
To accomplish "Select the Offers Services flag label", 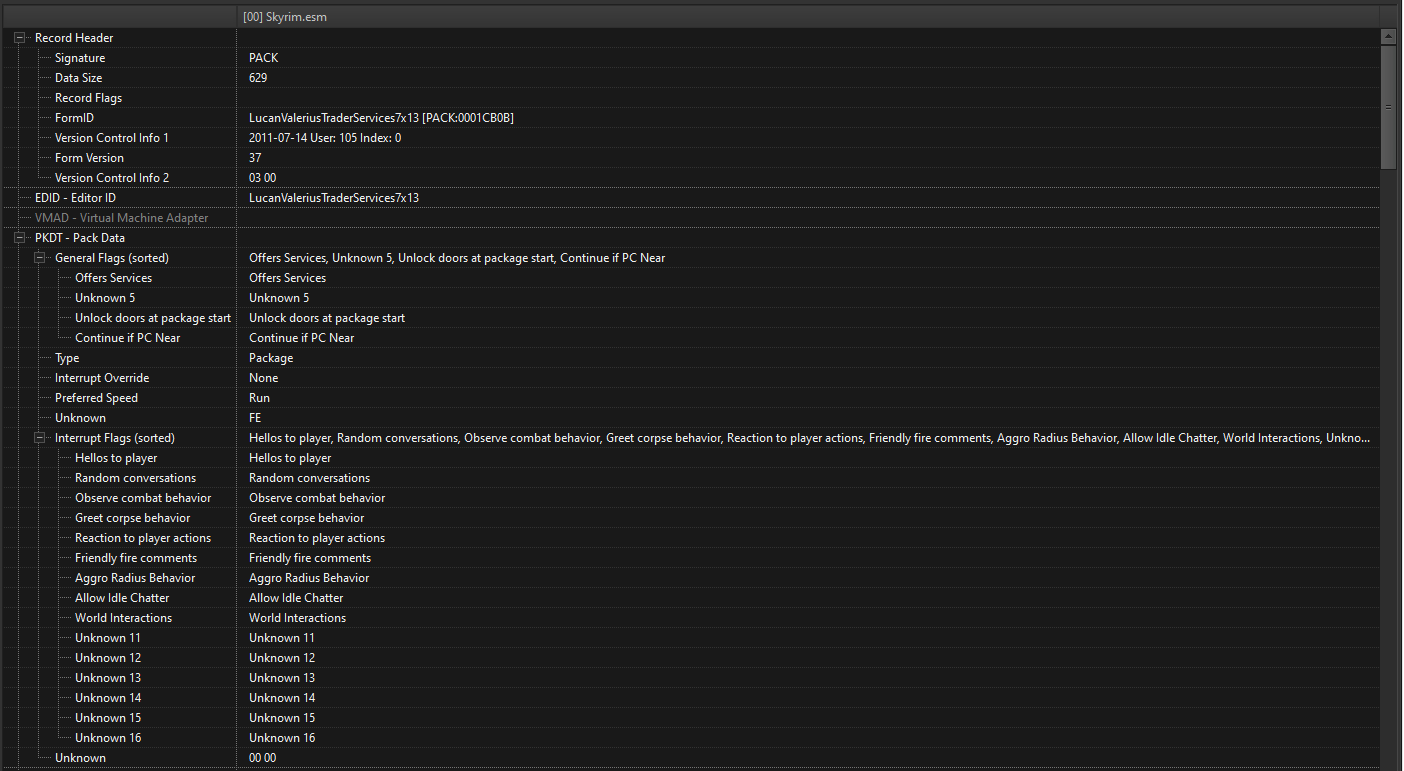I will point(114,278).
